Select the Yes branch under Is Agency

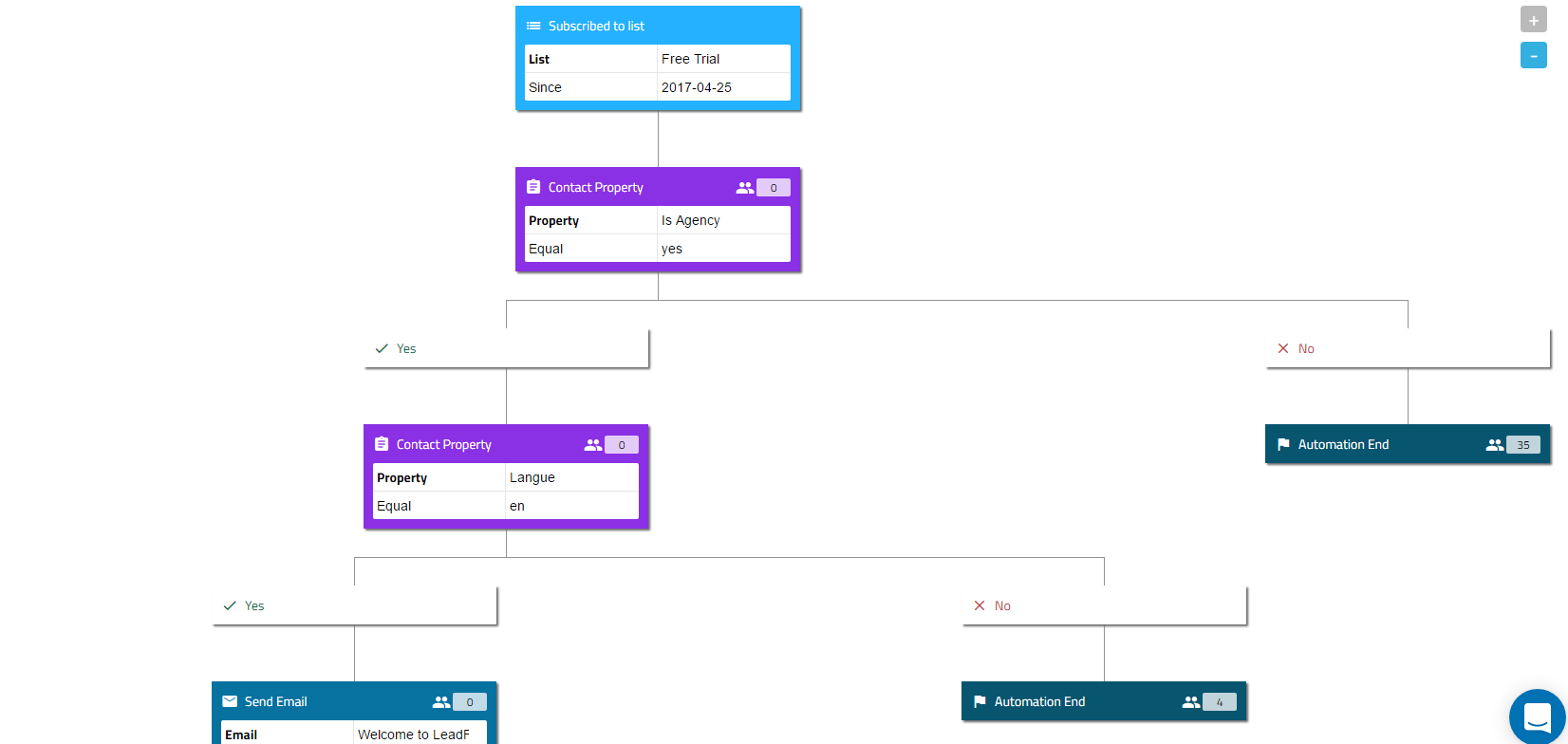[506, 348]
